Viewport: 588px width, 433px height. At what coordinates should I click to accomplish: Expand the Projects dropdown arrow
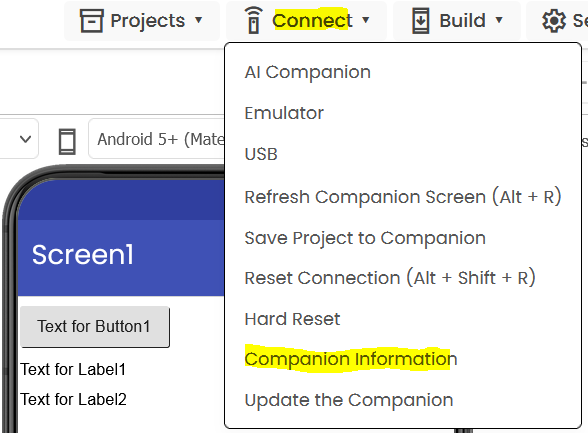pyautogui.click(x=198, y=20)
